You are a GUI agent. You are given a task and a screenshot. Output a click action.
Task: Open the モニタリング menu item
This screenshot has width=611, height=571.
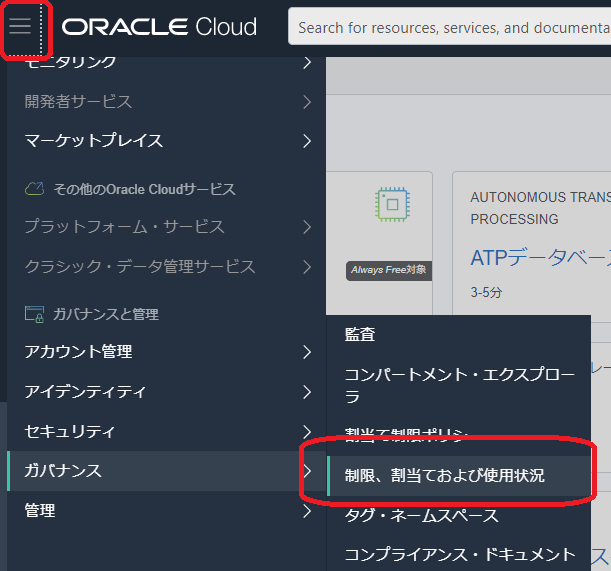point(70,63)
